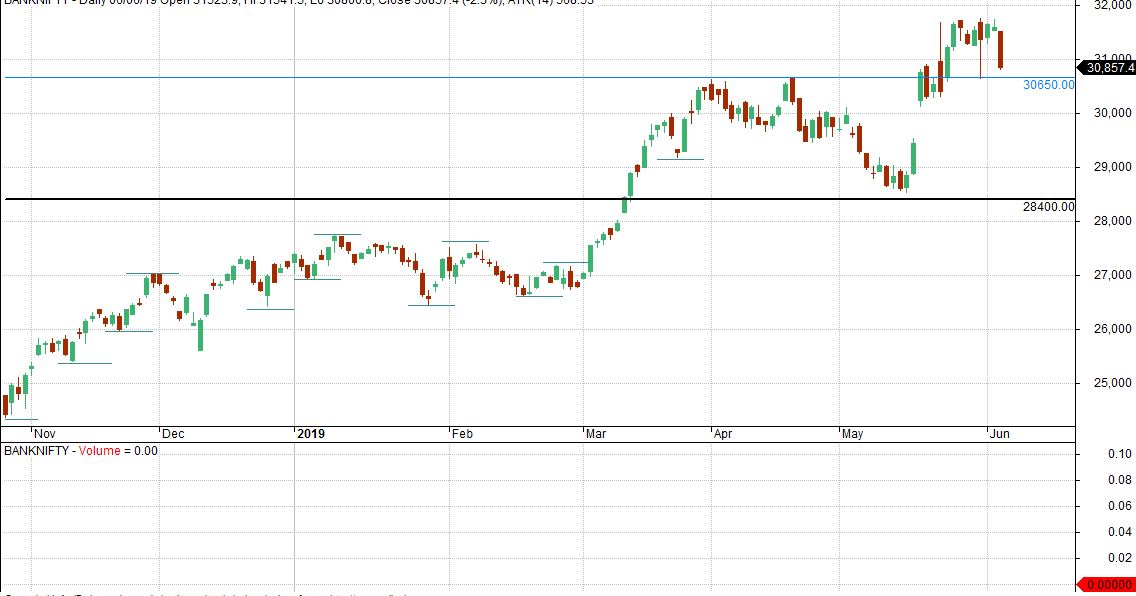This screenshot has height=596, width=1136.
Task: Select the blue 30650.00 price label
Action: (1049, 85)
